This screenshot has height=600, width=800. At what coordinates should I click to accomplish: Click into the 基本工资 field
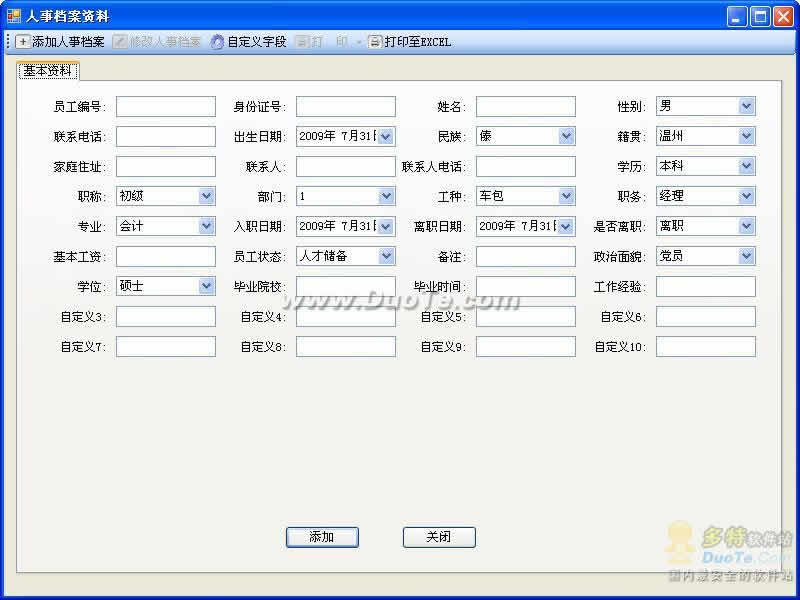click(166, 257)
